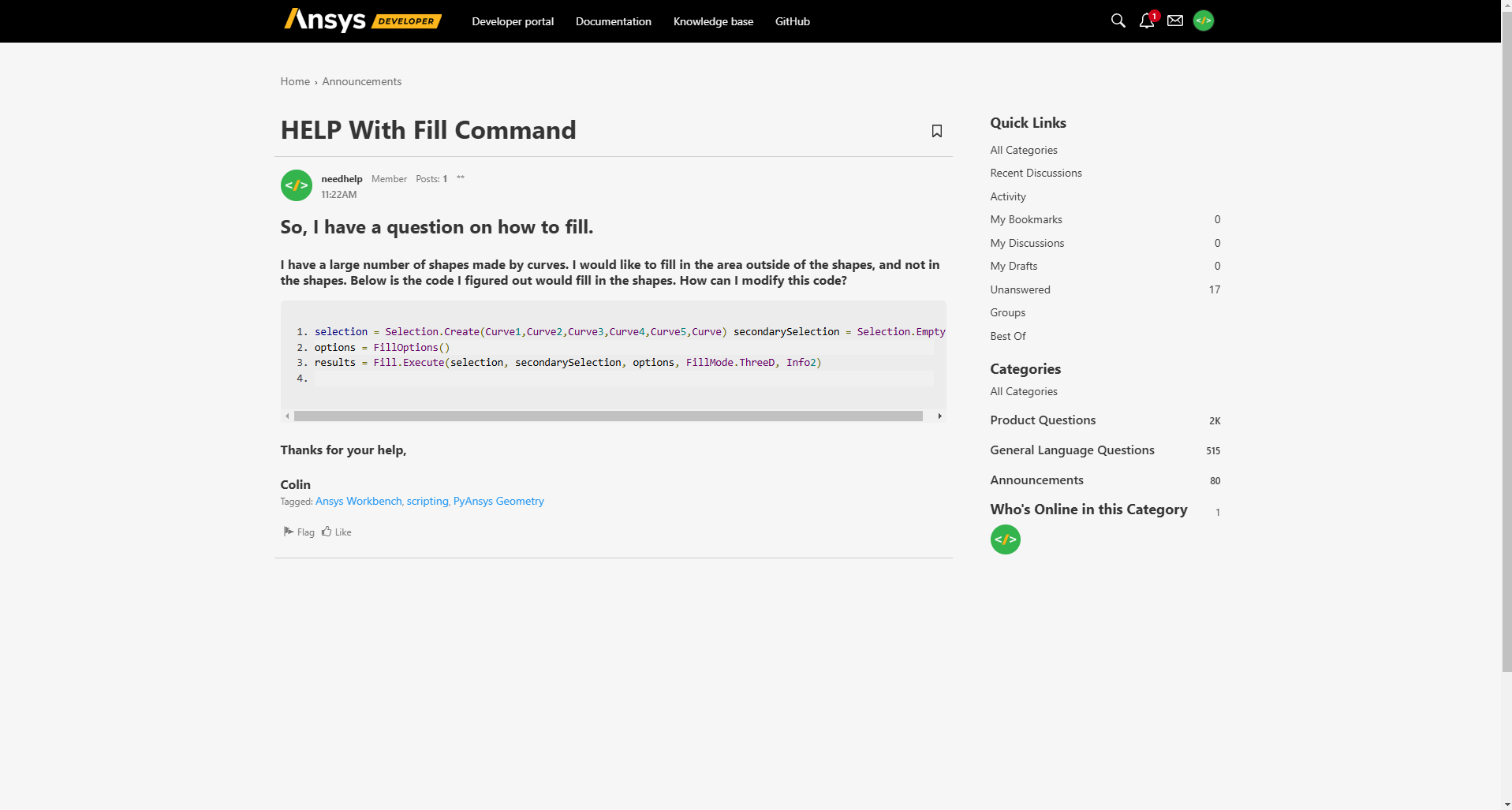Click online user avatar in sidebar
The width and height of the screenshot is (1512, 810).
point(1005,539)
